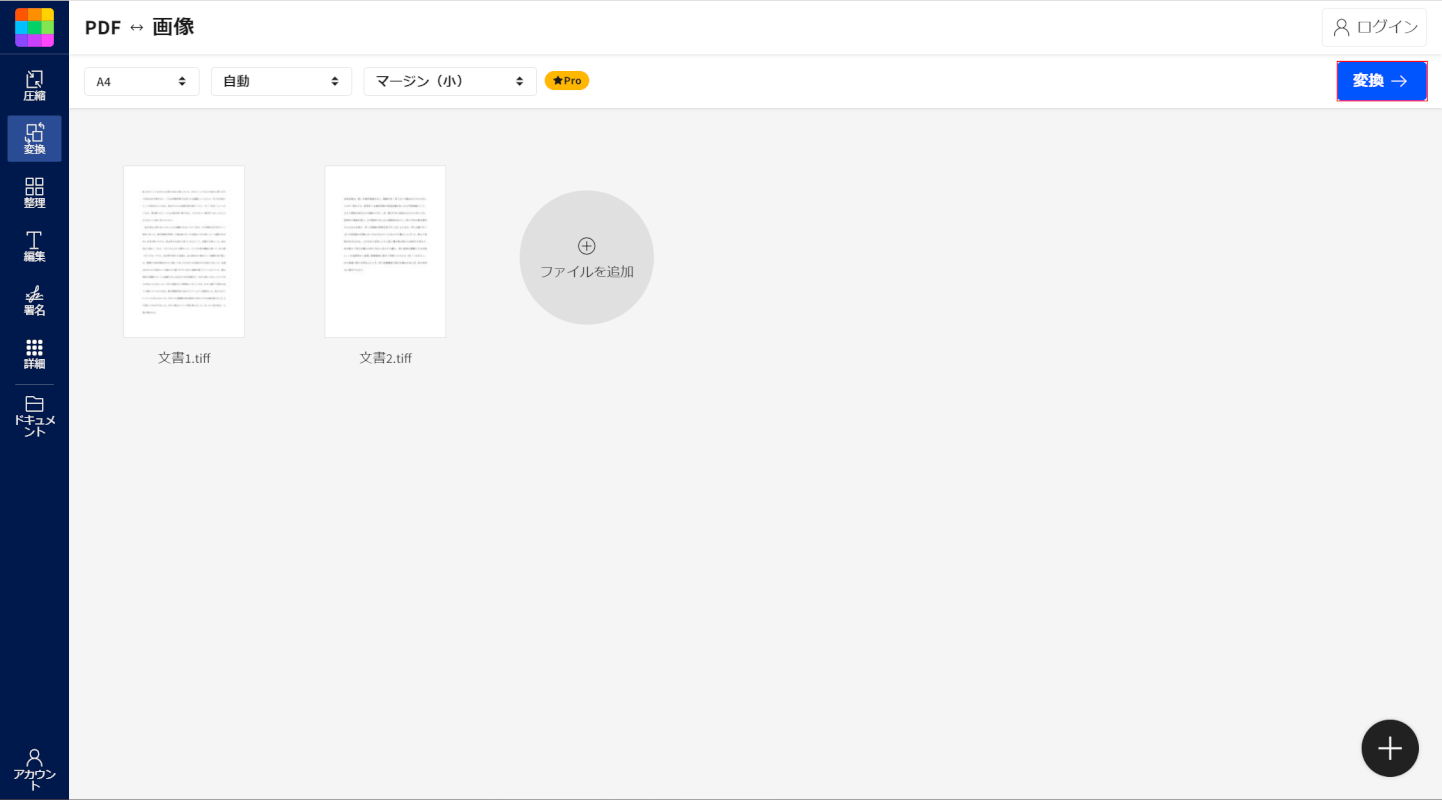Open the 編集 edit tool
1442x800 pixels.
click(34, 247)
